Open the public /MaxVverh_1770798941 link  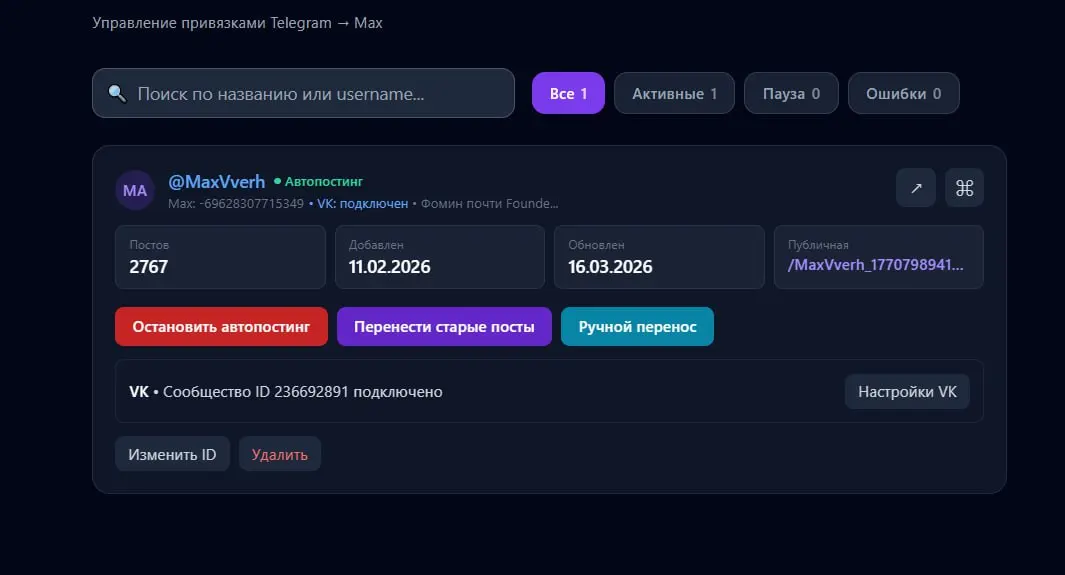(875, 265)
